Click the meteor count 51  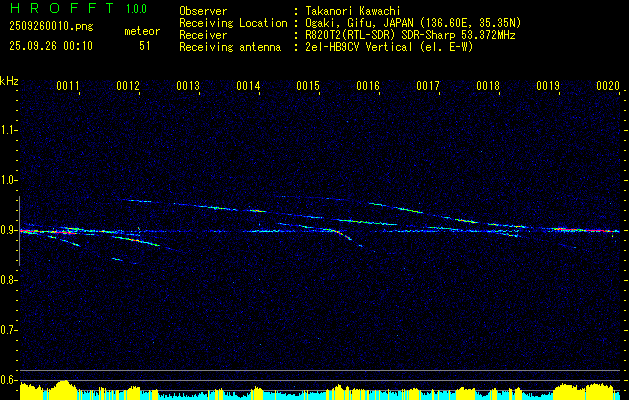coord(144,46)
